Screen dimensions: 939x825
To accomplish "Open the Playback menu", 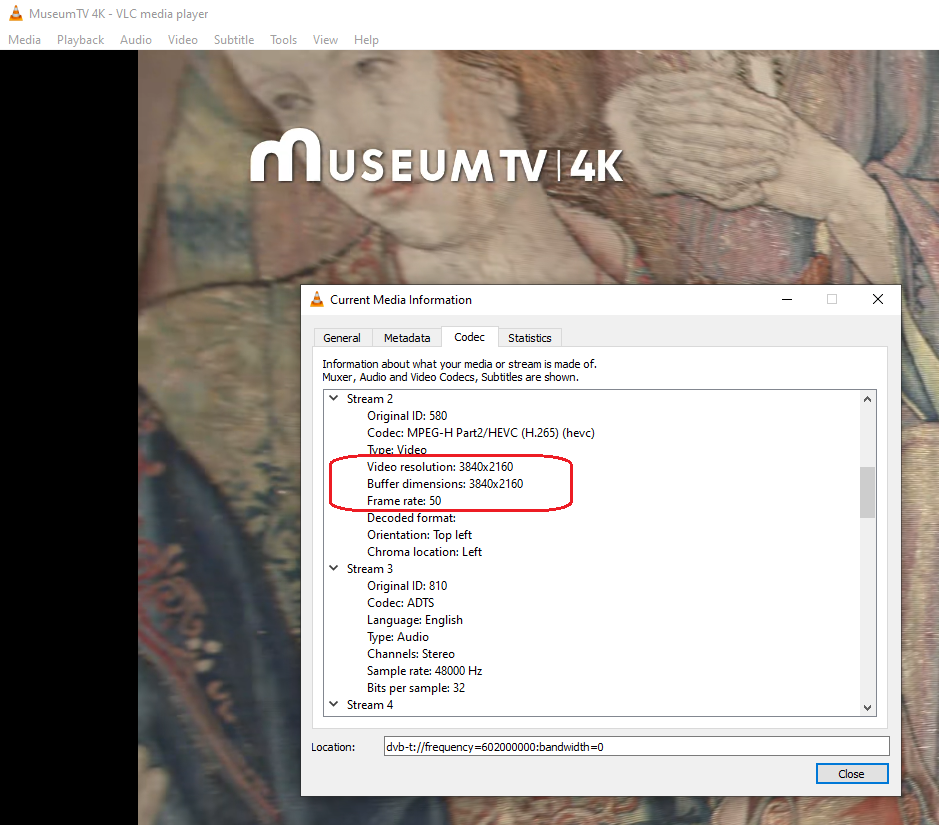I will (x=80, y=40).
